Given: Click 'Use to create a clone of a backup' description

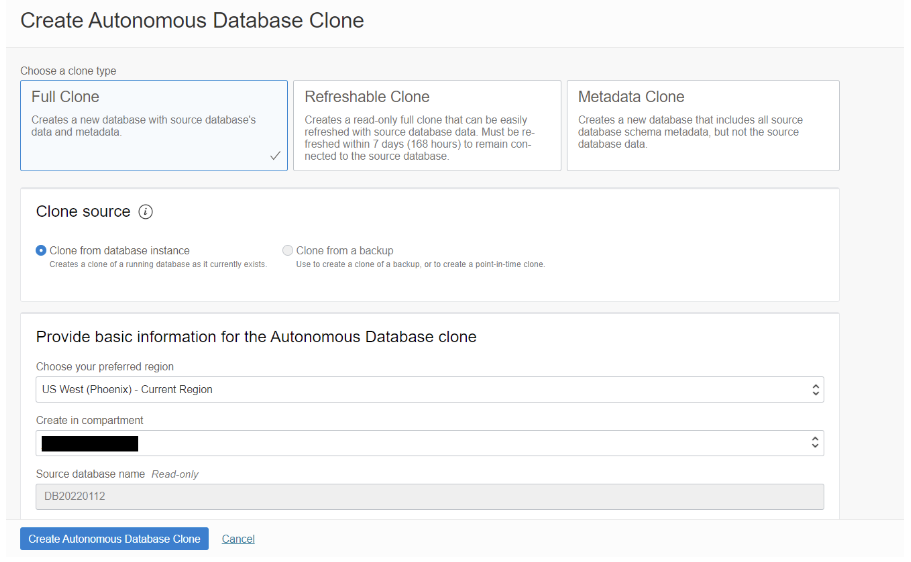Looking at the screenshot, I should coord(421,264).
